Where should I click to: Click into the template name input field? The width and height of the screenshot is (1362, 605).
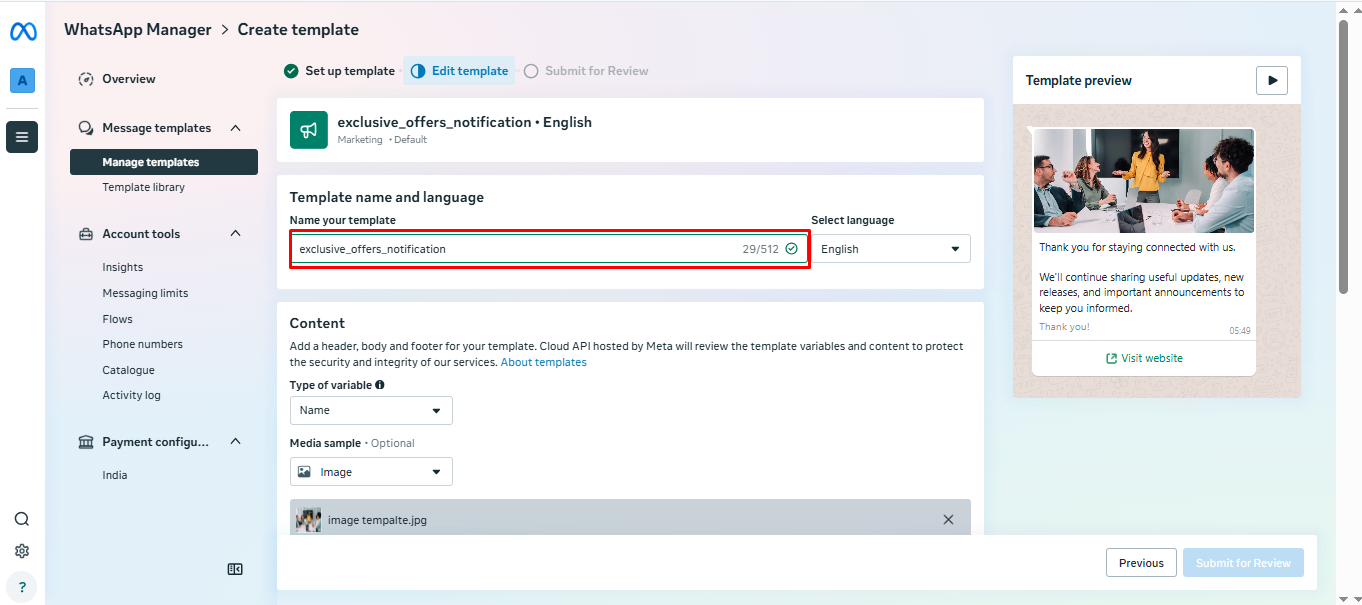tap(549, 249)
